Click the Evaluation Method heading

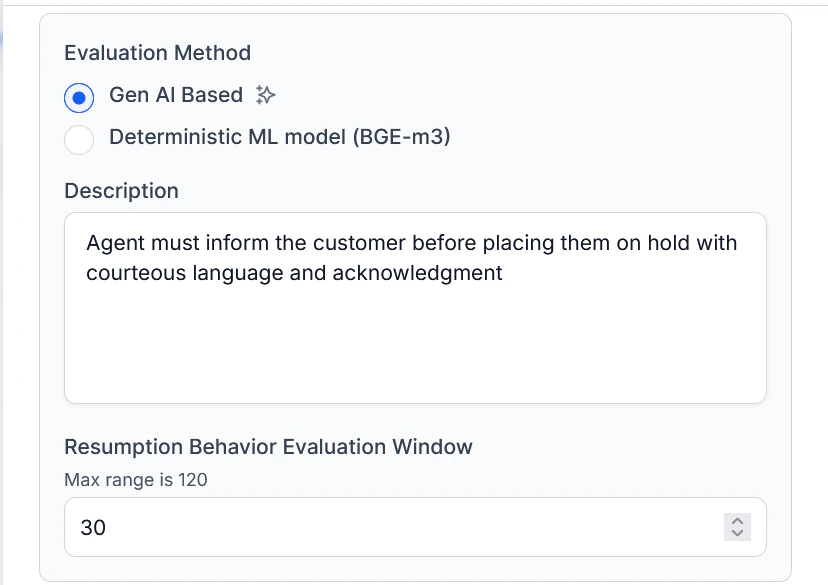157,53
